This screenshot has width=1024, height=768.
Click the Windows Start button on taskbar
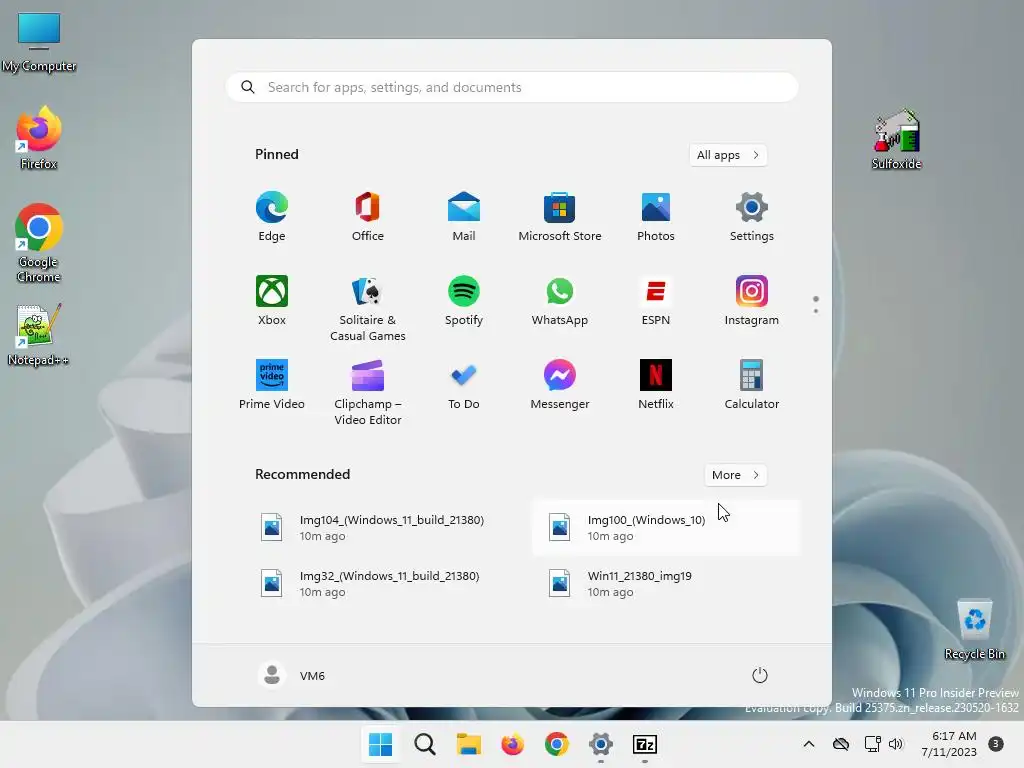tap(381, 744)
